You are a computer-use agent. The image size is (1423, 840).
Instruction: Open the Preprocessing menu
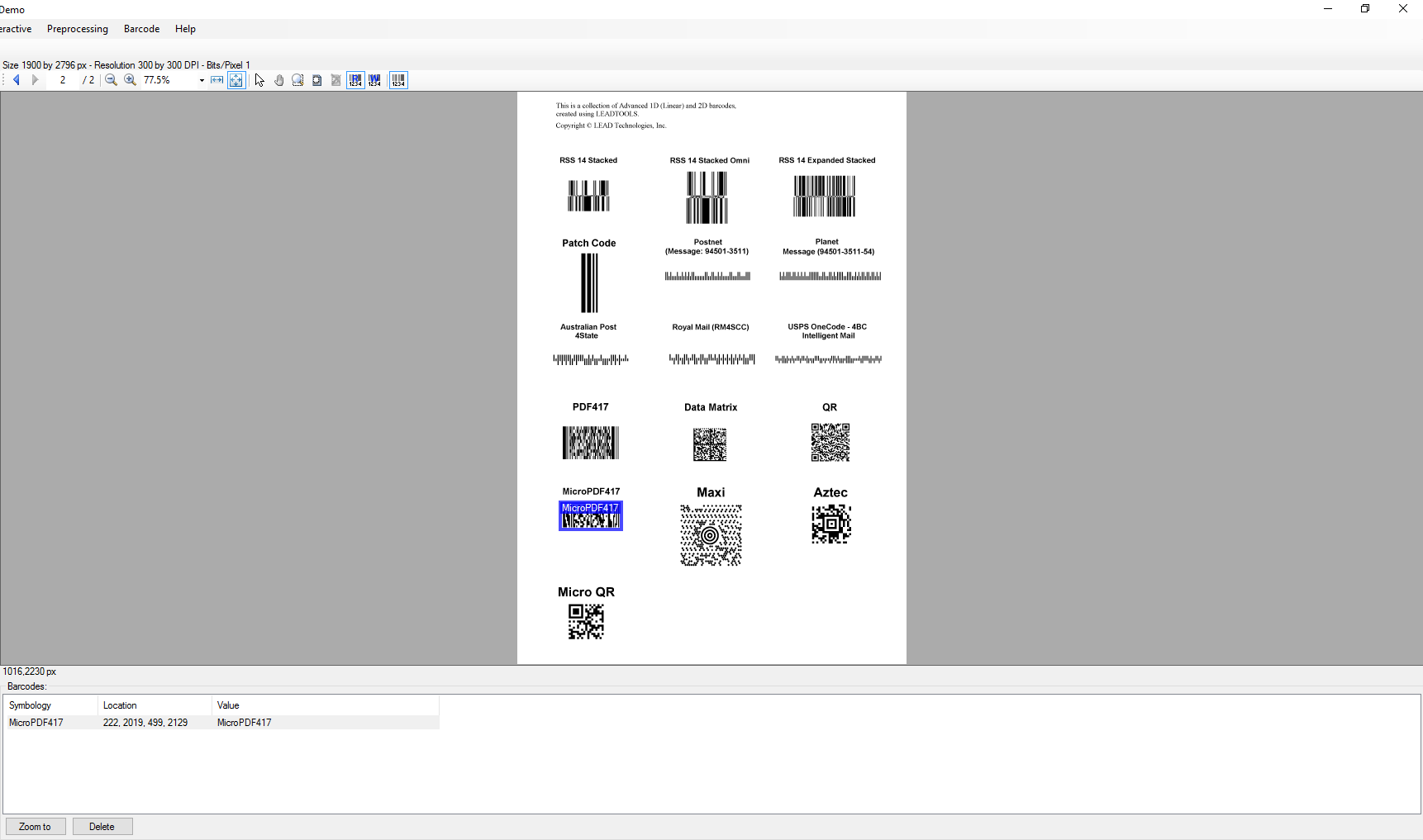click(x=77, y=29)
